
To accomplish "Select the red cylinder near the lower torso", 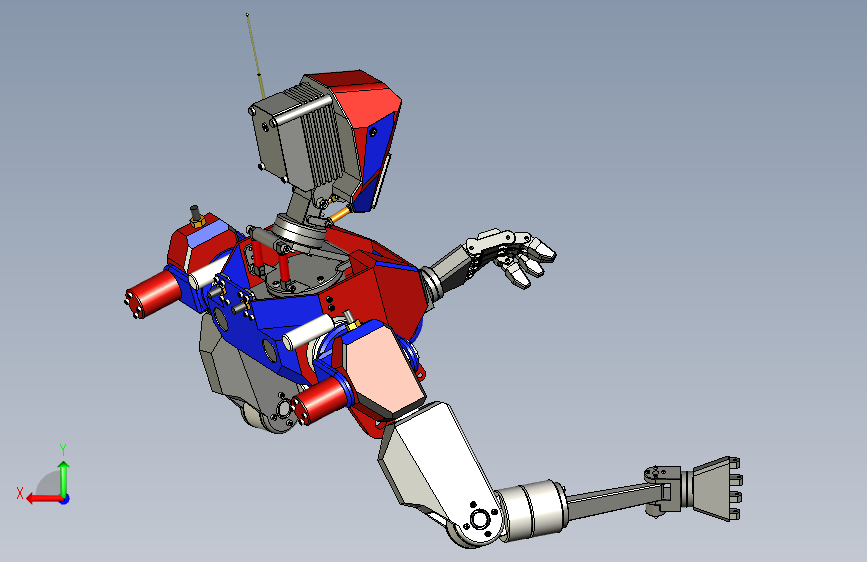I will (x=320, y=401).
